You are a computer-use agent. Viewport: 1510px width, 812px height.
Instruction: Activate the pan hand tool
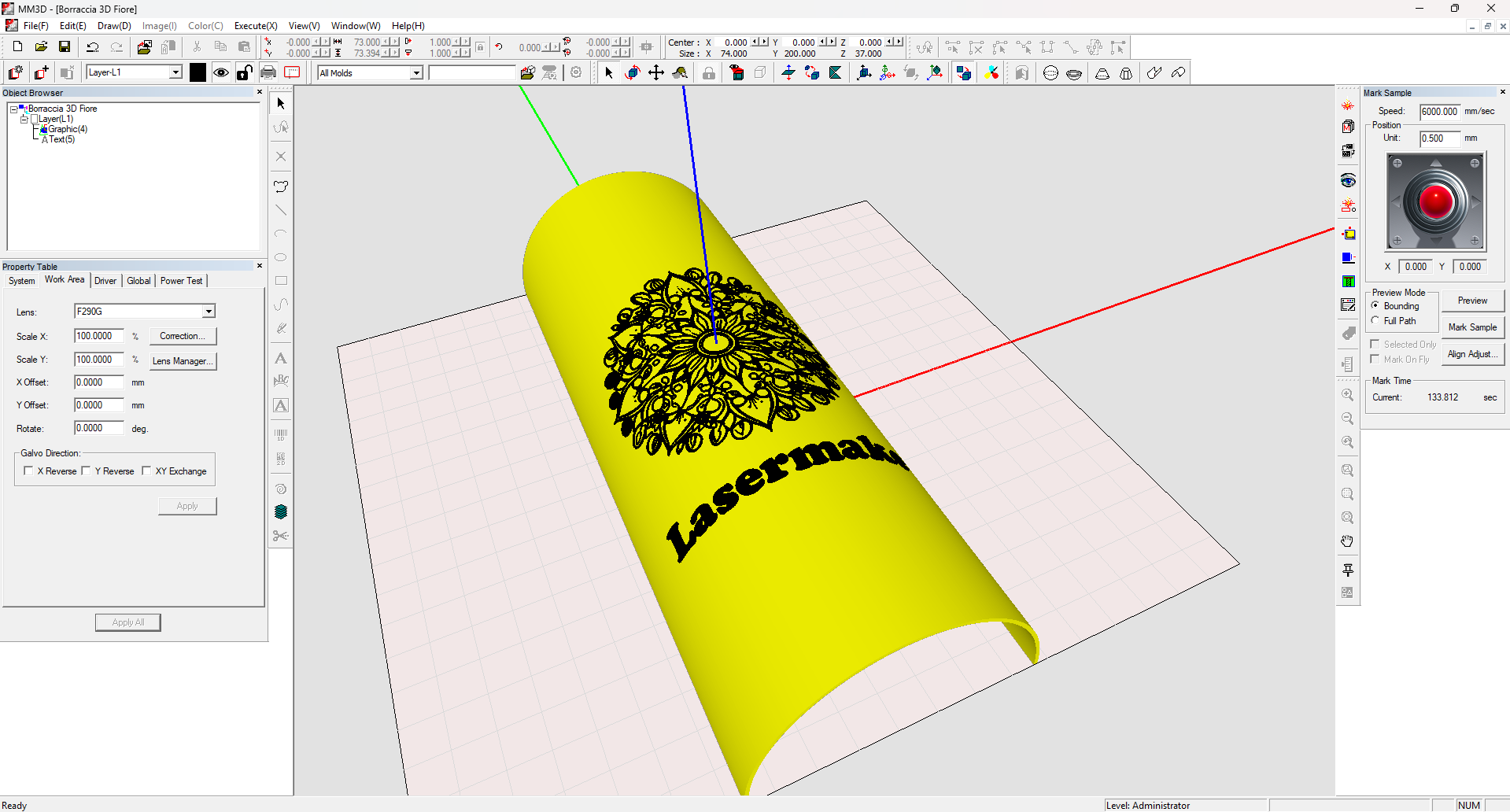pyautogui.click(x=1348, y=541)
